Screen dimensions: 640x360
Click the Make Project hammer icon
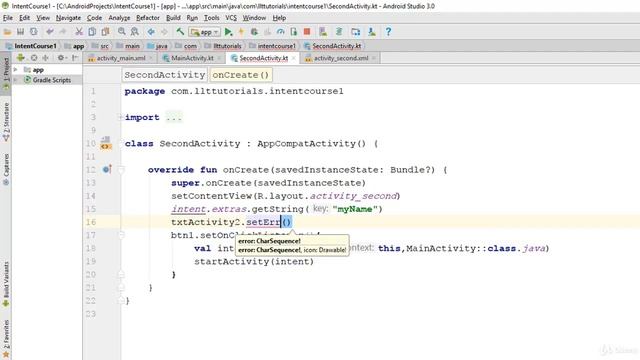click(x=180, y=32)
